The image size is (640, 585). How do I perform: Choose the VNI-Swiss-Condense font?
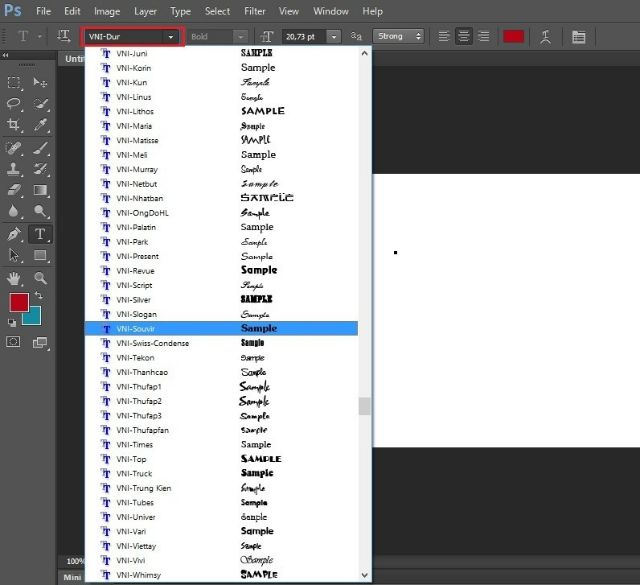pyautogui.click(x=221, y=343)
